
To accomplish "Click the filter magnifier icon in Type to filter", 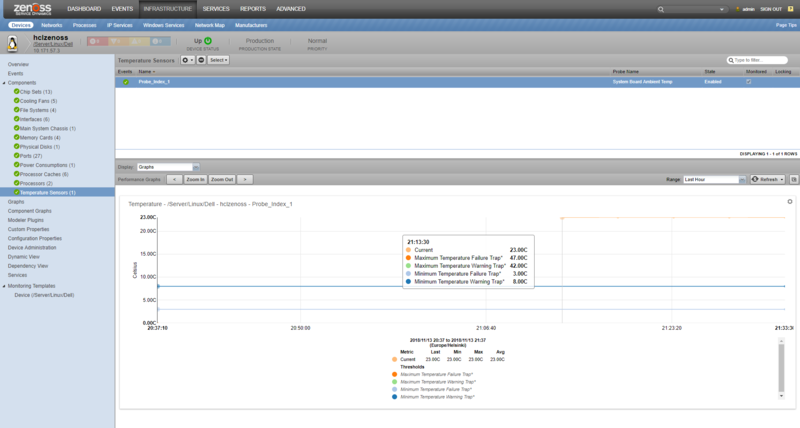I will point(731,60).
